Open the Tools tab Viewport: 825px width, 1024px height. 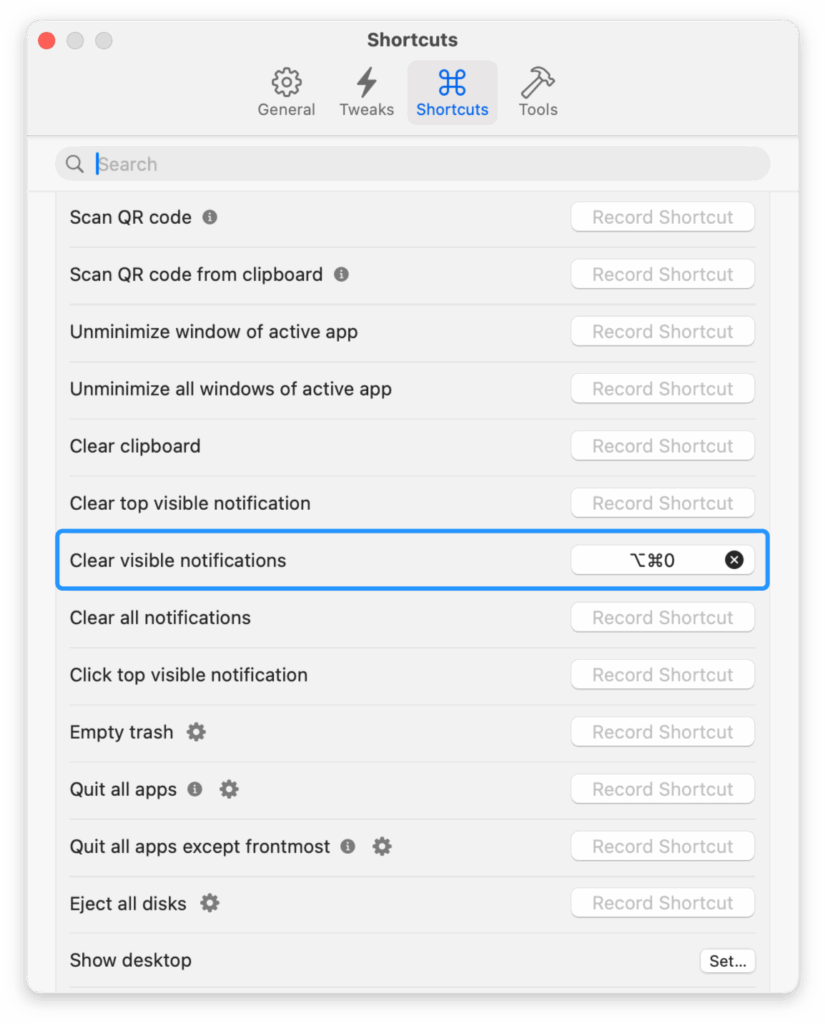pyautogui.click(x=537, y=93)
